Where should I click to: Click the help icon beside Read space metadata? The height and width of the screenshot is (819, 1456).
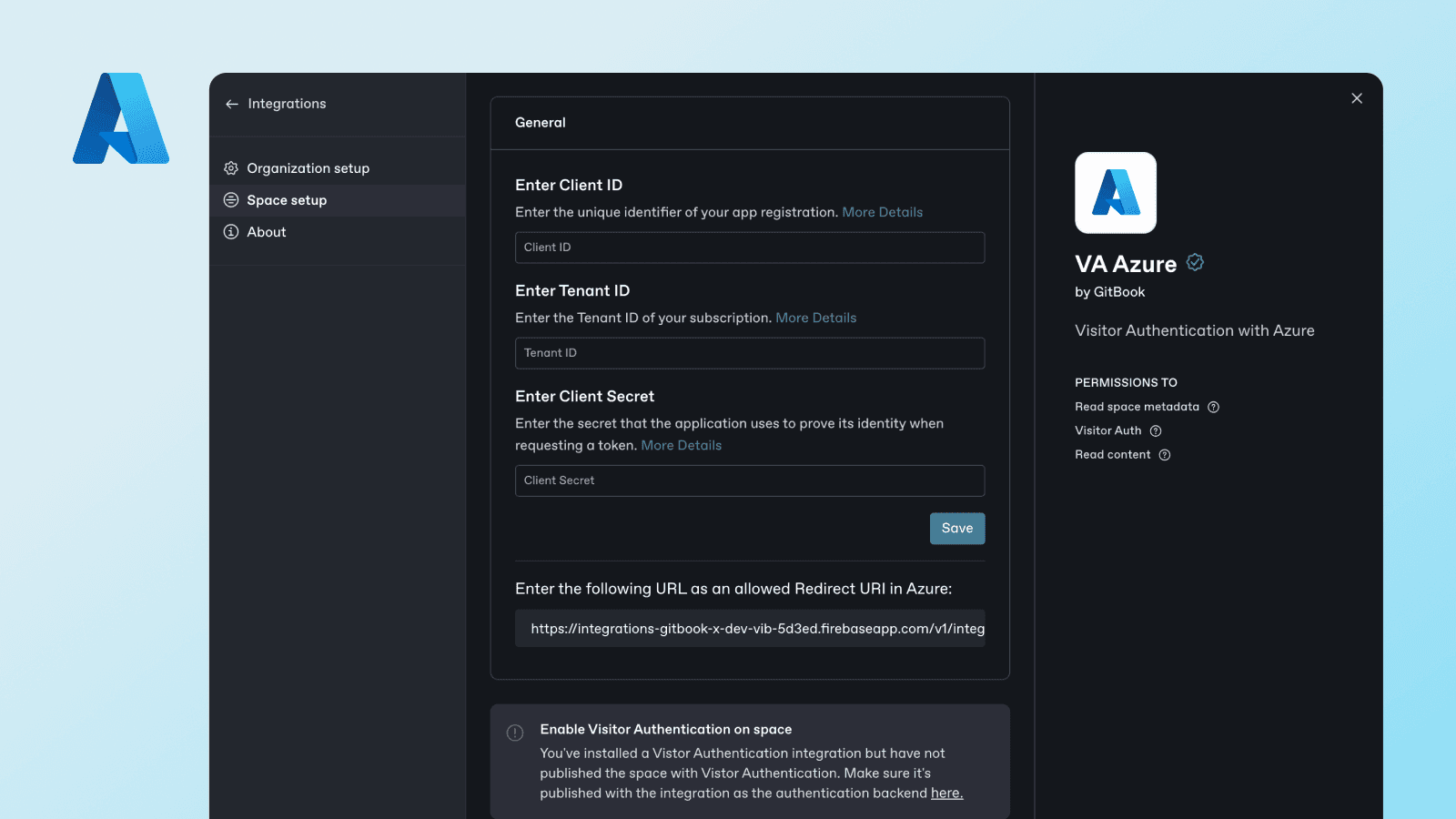point(1213,407)
